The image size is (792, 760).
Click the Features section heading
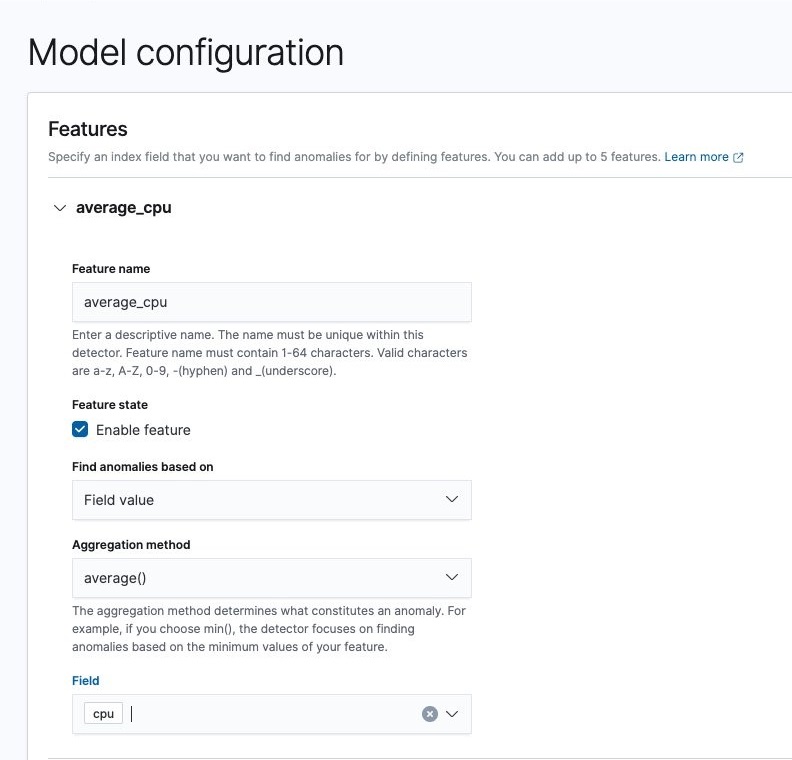(x=88, y=129)
